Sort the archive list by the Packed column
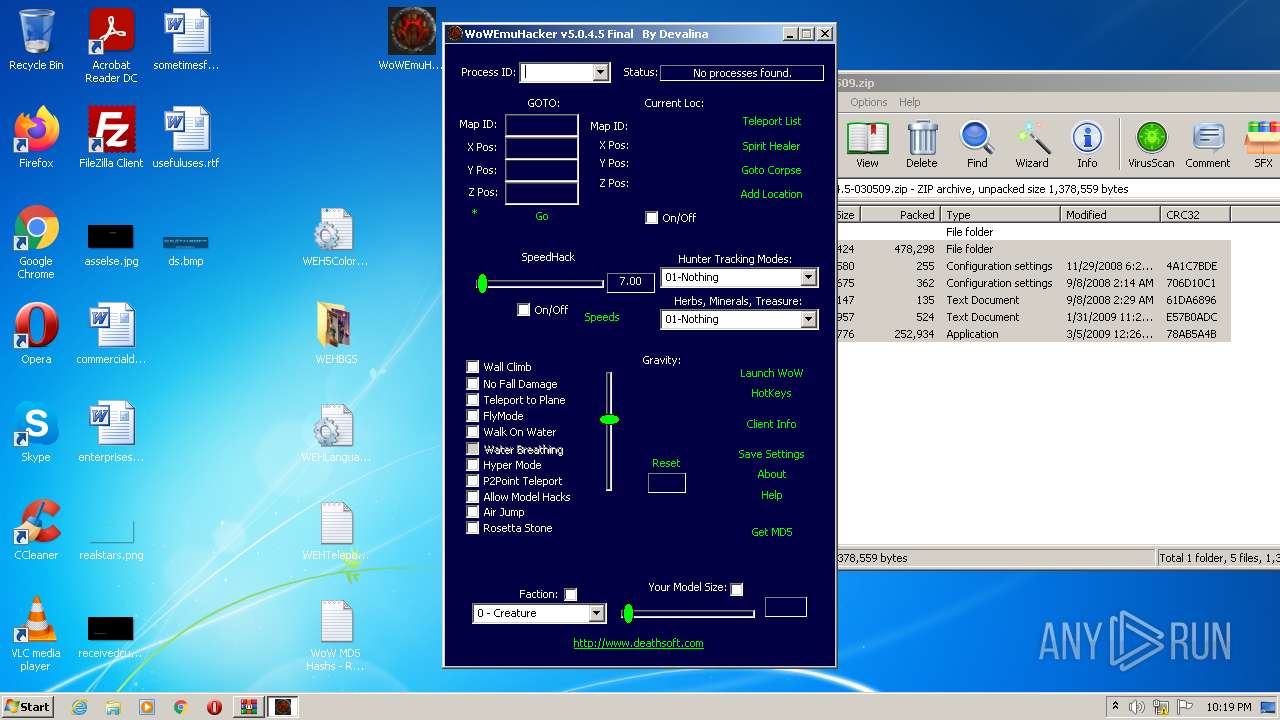 point(899,214)
